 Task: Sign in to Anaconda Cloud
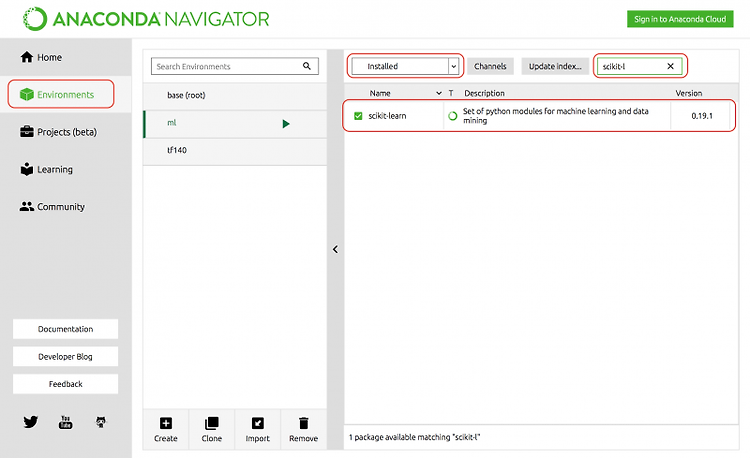tap(680, 19)
